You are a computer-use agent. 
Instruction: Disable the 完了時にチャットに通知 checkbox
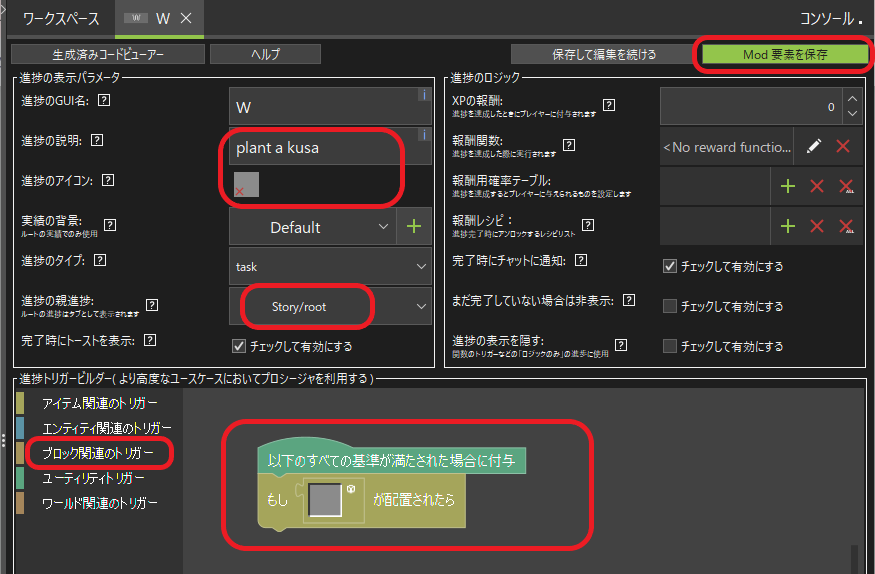pyautogui.click(x=670, y=267)
